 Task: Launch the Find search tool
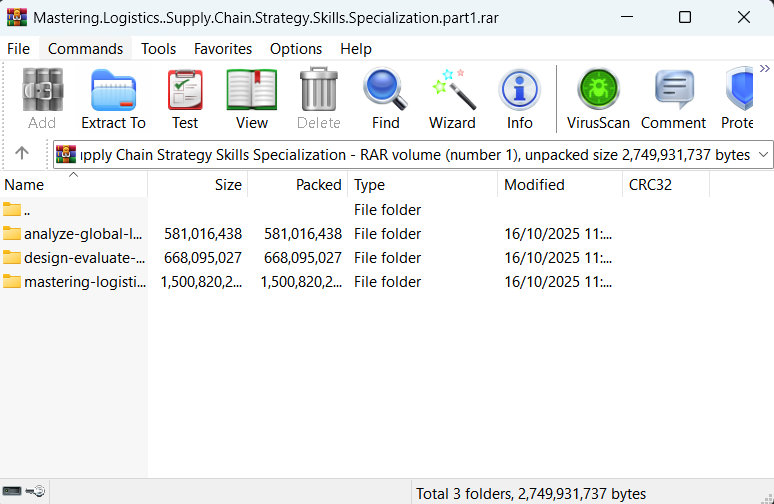pos(385,99)
